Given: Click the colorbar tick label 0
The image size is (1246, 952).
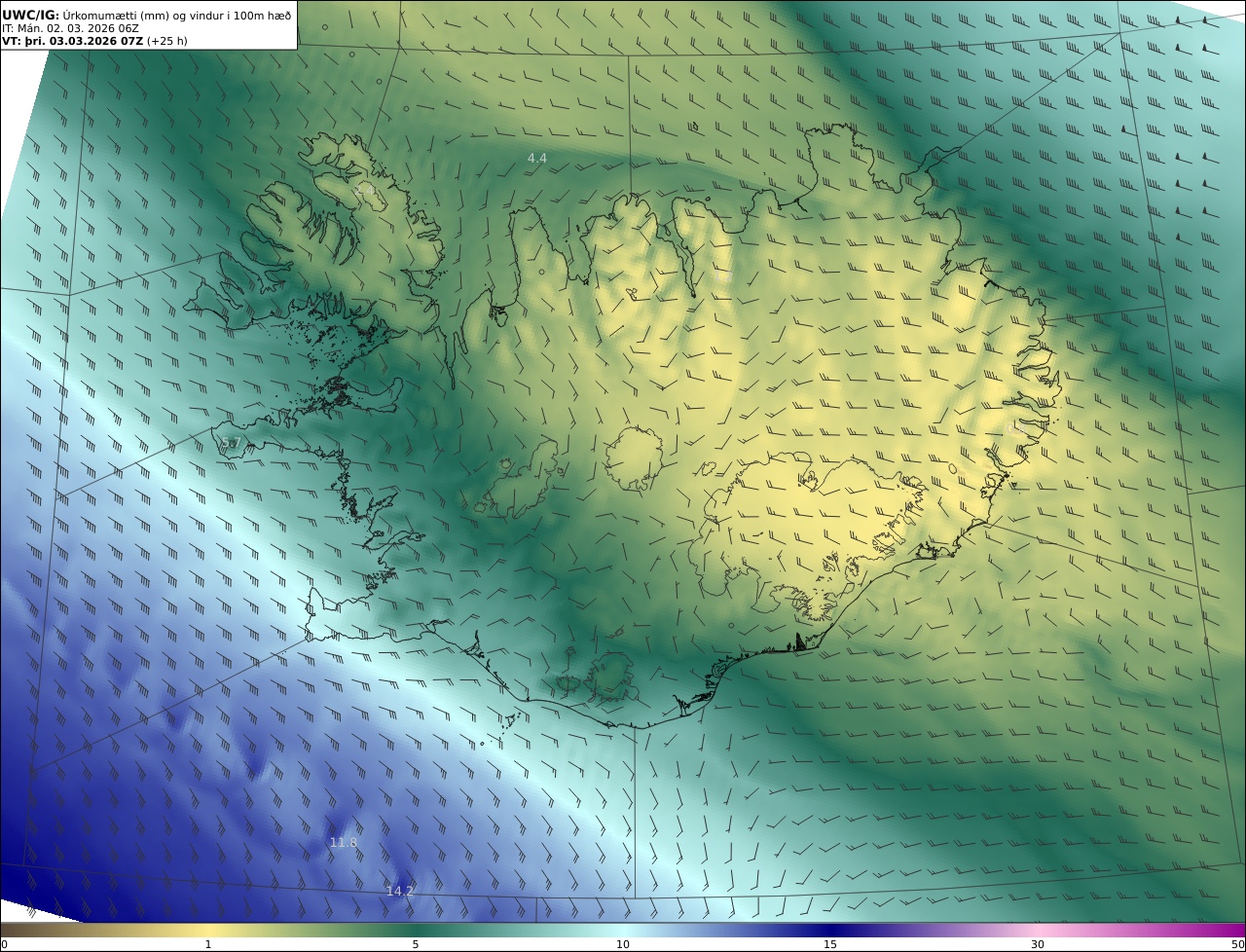Looking at the screenshot, I should 4,944.
